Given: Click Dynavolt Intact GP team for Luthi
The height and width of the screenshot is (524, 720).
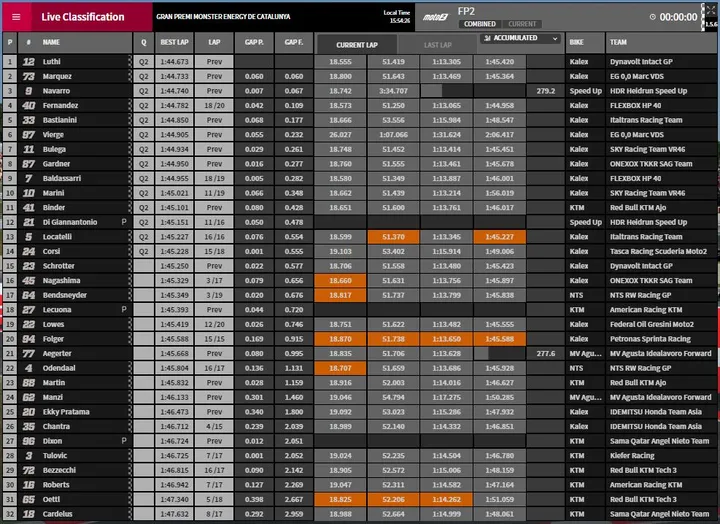Looking at the screenshot, I should (x=641, y=62).
